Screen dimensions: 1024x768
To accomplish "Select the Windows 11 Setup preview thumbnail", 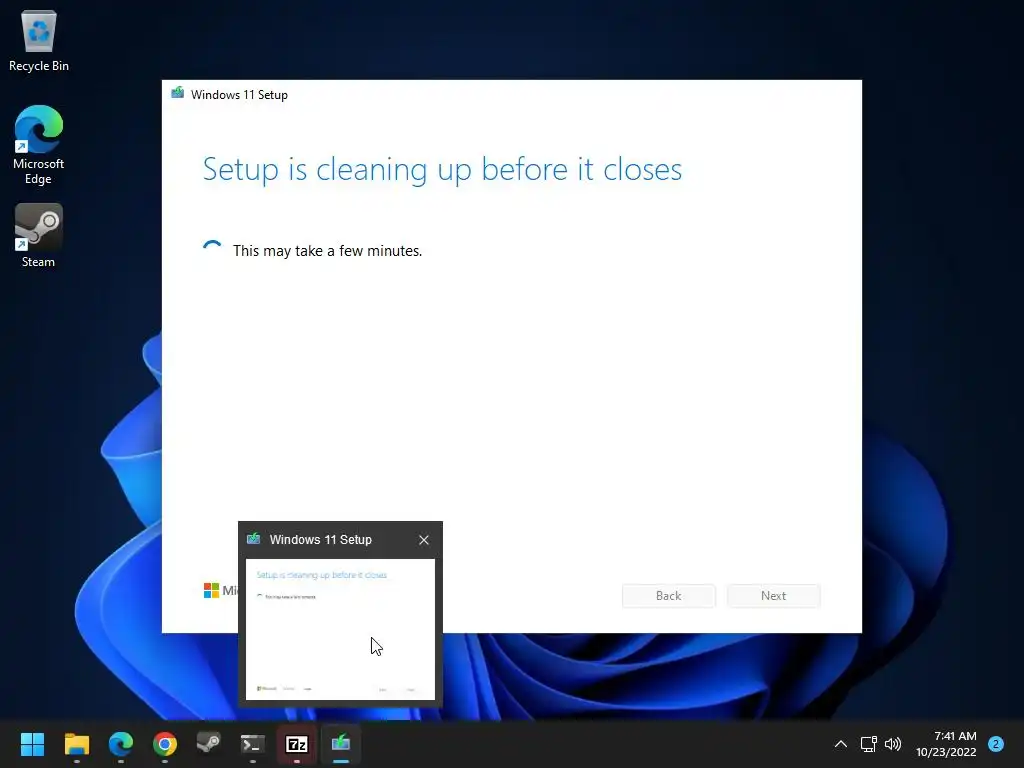I will tap(340, 630).
